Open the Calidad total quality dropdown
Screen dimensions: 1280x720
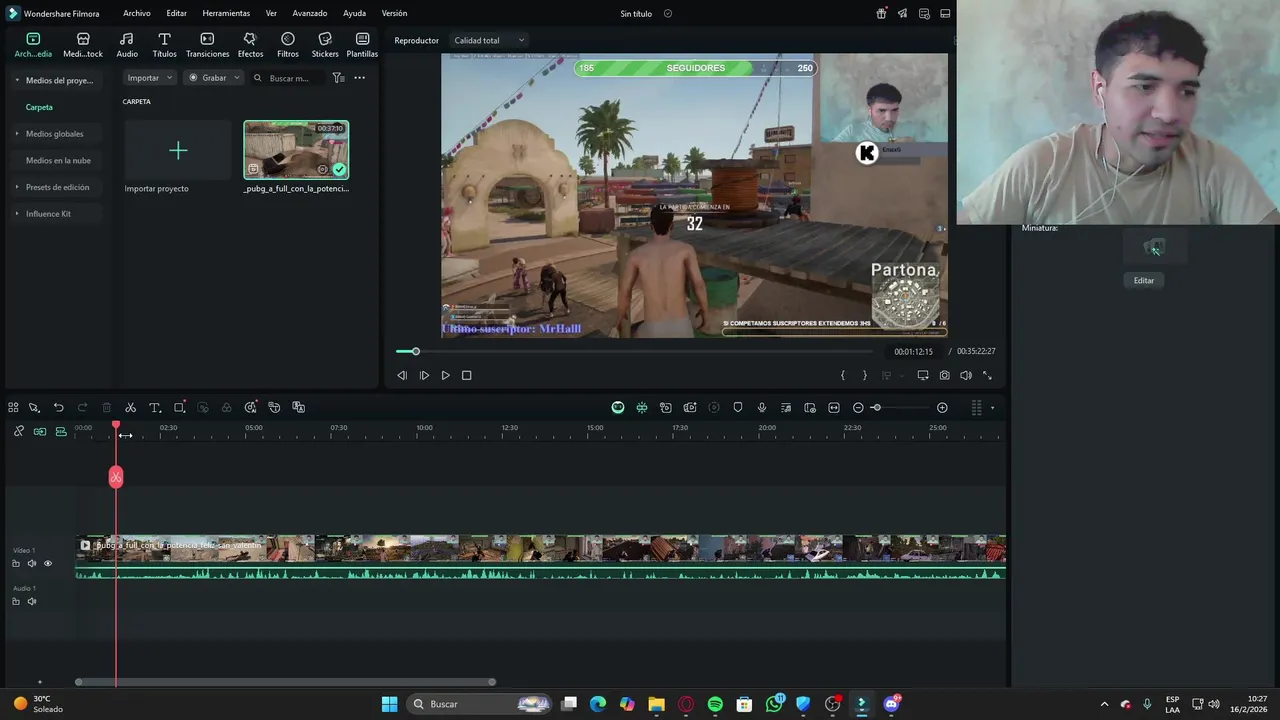[x=489, y=40]
